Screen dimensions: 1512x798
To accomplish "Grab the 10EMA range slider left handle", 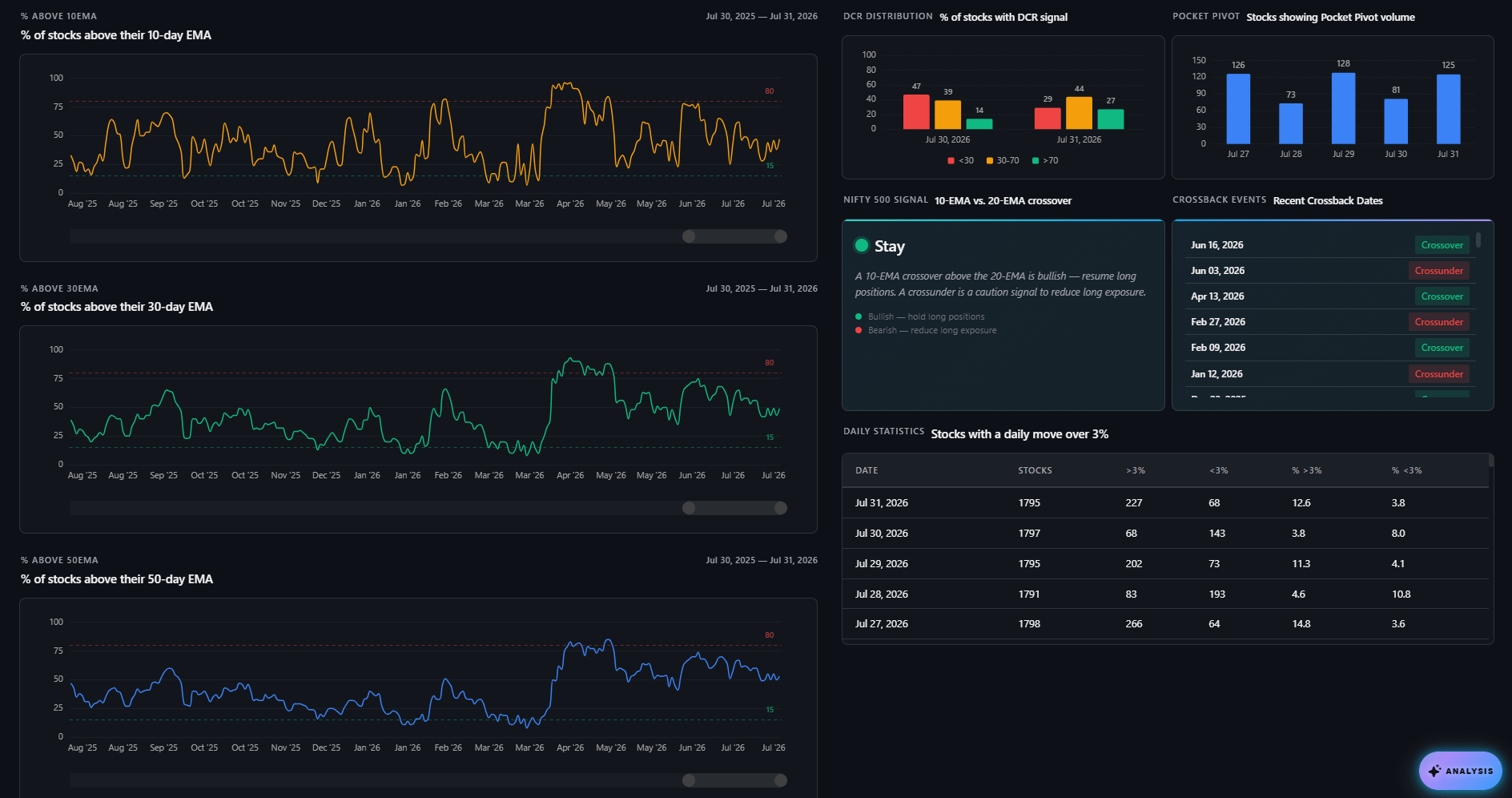I will (689, 236).
